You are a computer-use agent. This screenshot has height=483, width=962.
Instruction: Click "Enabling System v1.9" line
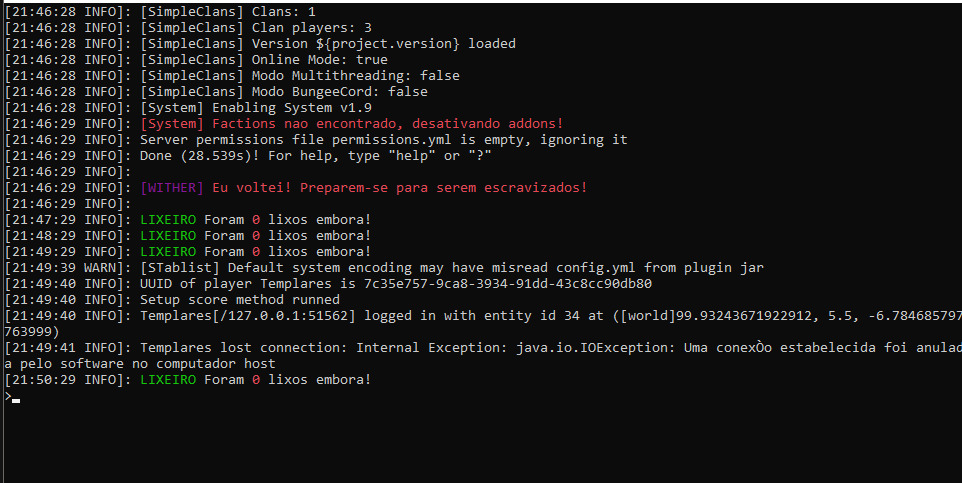[256, 108]
